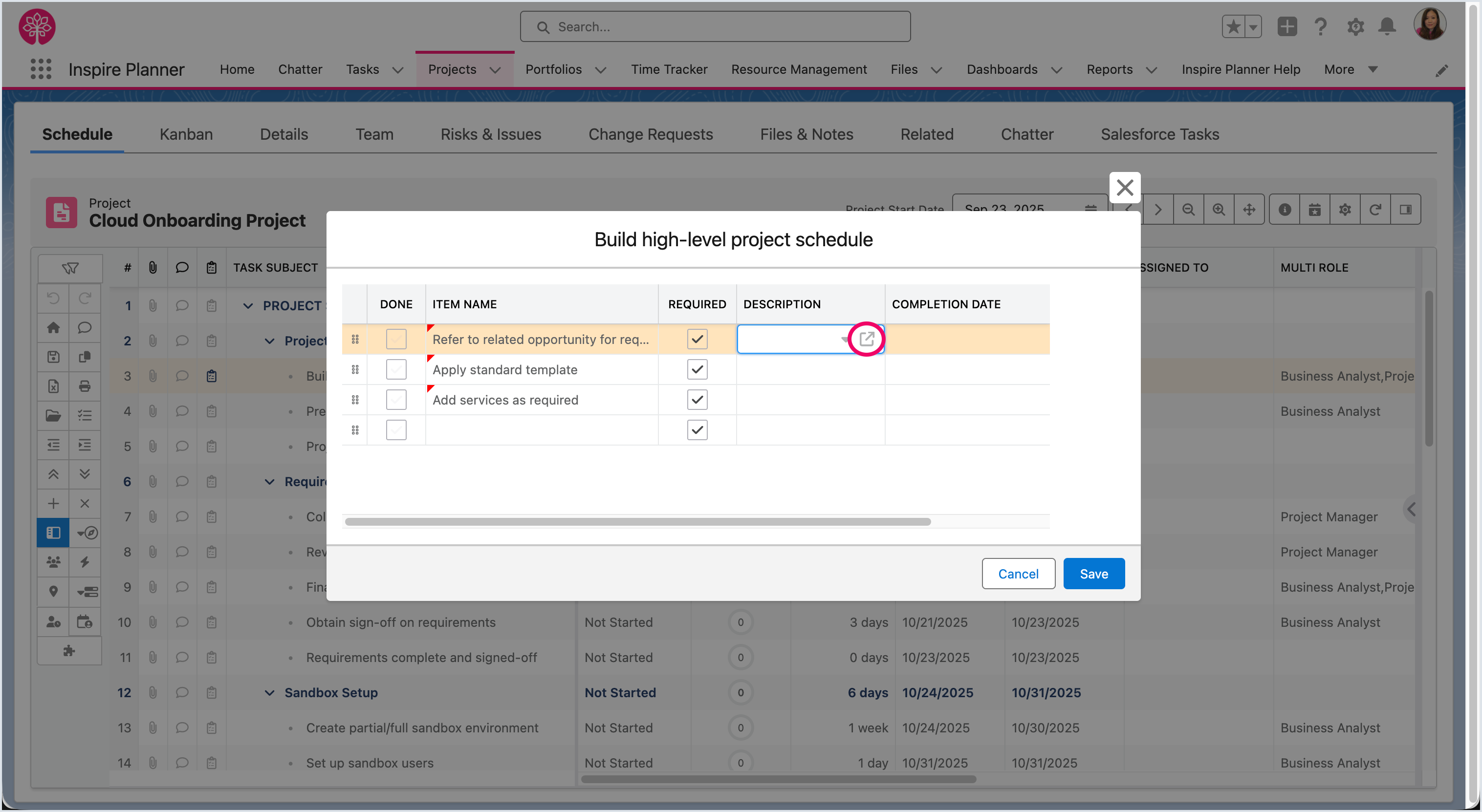
Task: Click the home icon in left toolbar
Action: (53, 327)
